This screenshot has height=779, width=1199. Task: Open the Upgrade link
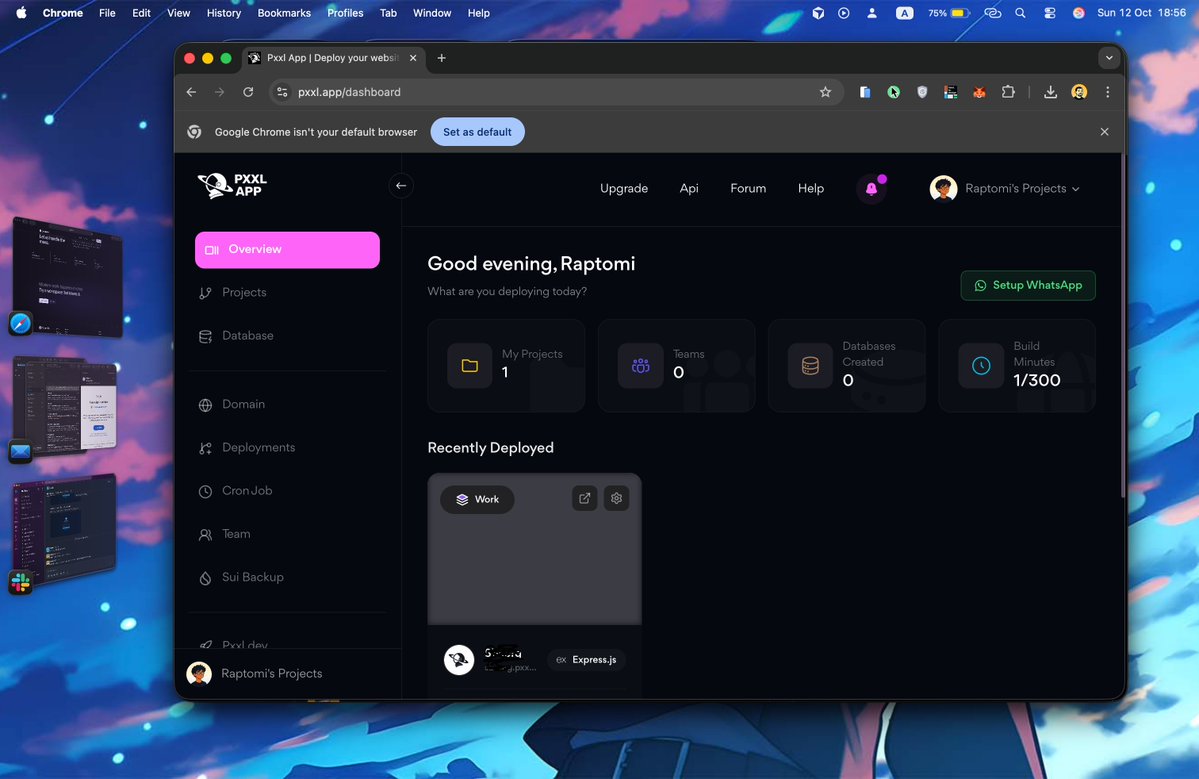pos(623,189)
